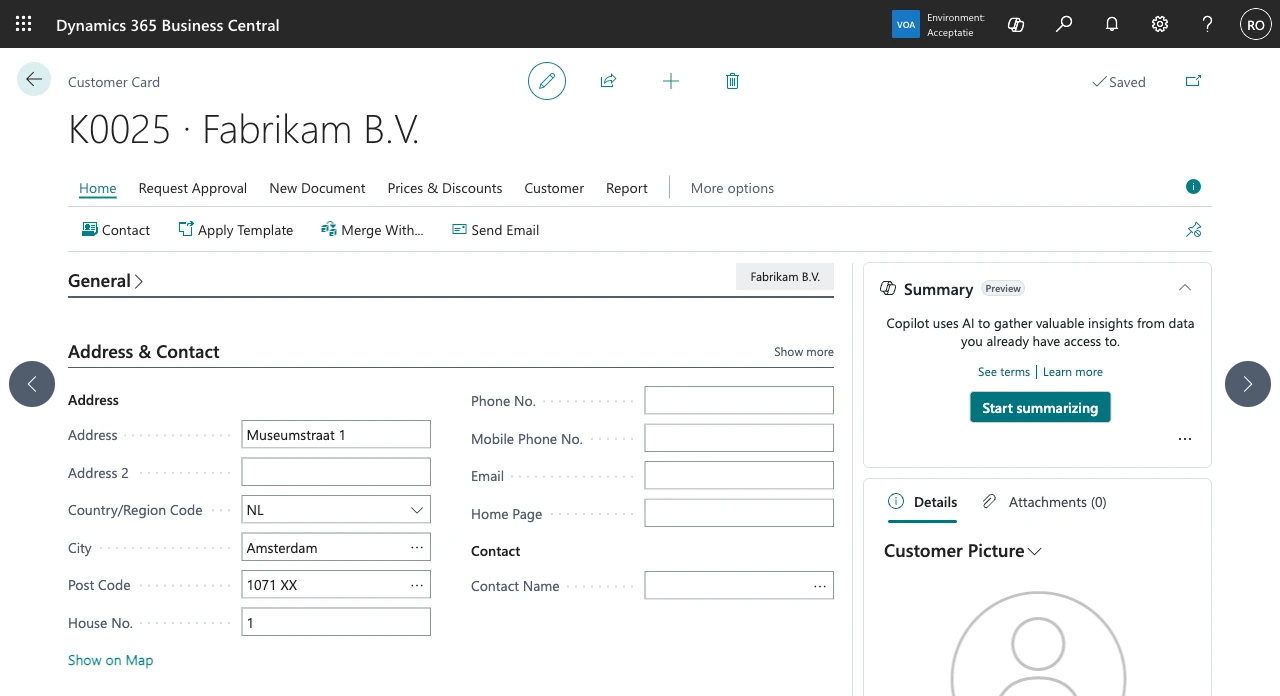
Task: Open the Summary panel more options ellipsis
Action: [1185, 439]
